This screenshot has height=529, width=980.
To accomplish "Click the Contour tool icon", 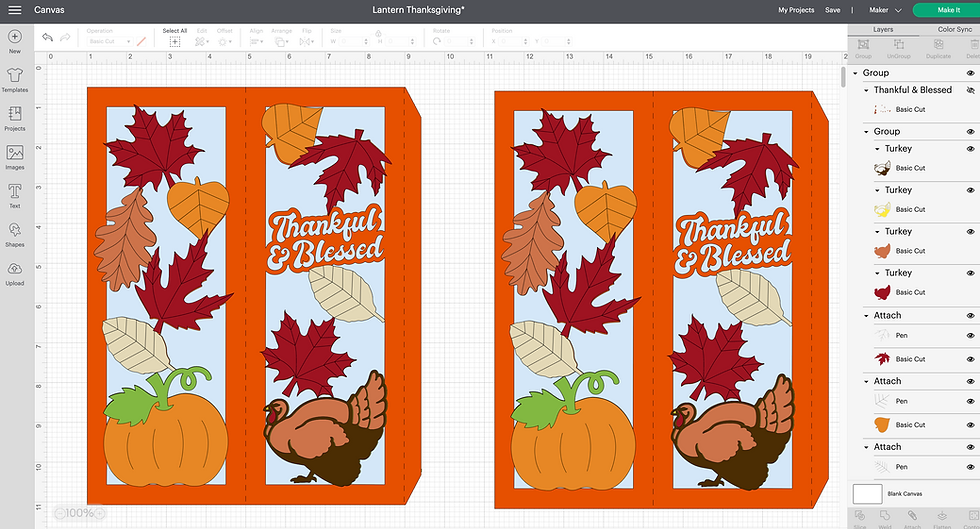I will coord(973,516).
